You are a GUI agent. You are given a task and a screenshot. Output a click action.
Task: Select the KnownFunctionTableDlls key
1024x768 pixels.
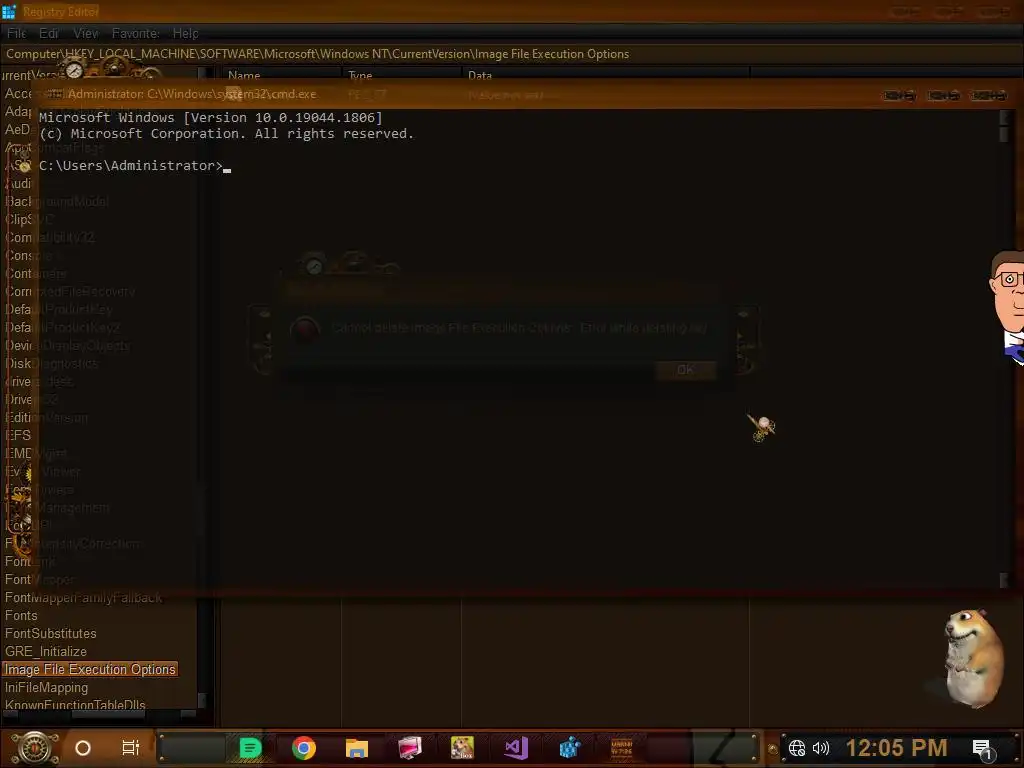(x=75, y=705)
